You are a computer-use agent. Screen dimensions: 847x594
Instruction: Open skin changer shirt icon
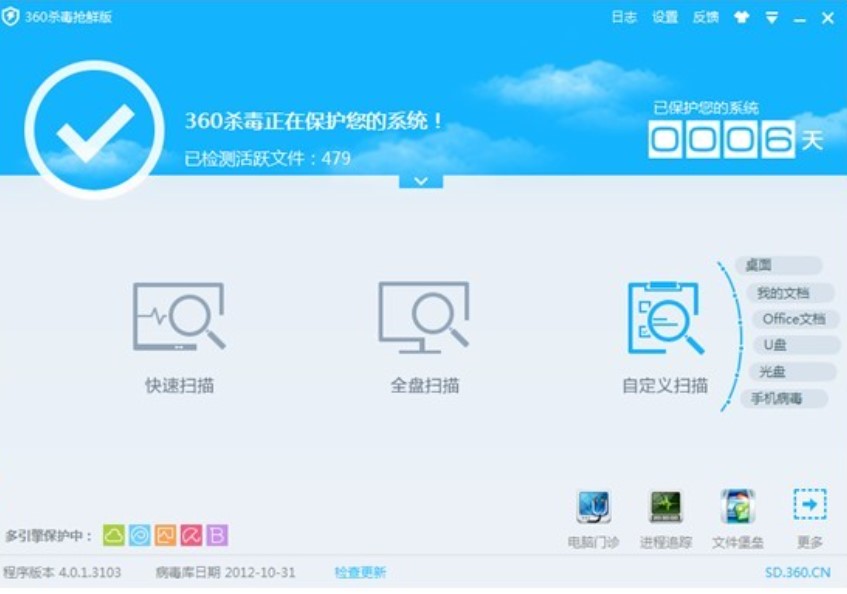[742, 17]
